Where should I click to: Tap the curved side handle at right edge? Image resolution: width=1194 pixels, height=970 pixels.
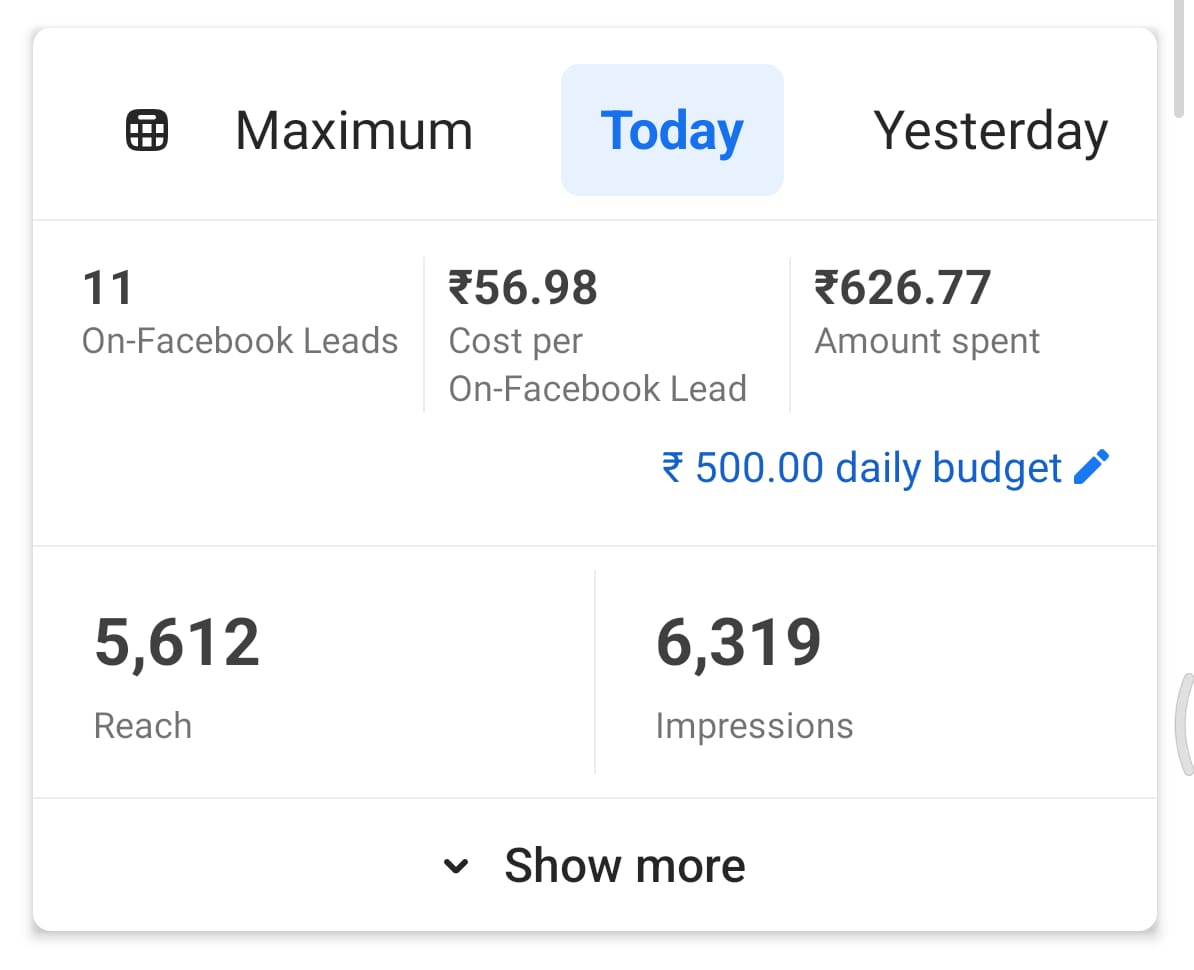(1183, 724)
